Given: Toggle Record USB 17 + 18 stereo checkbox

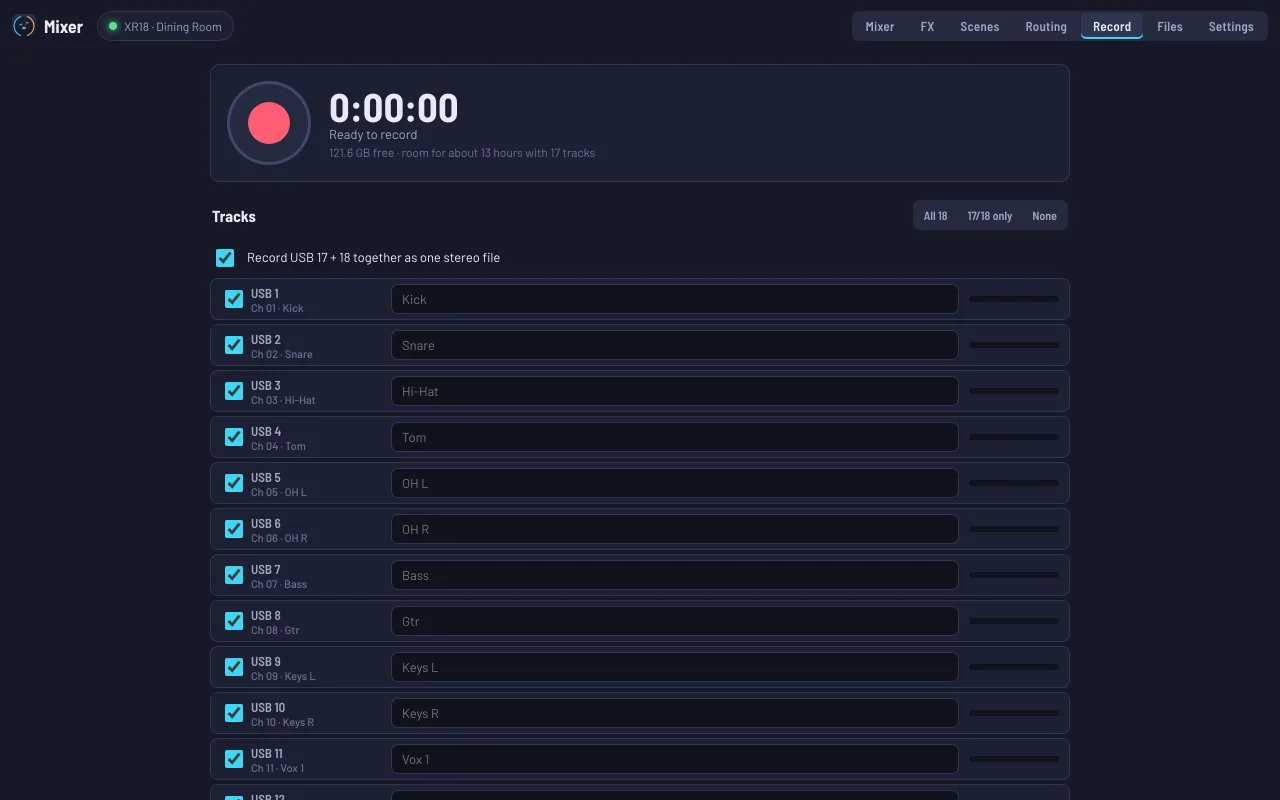Looking at the screenshot, I should coord(225,258).
